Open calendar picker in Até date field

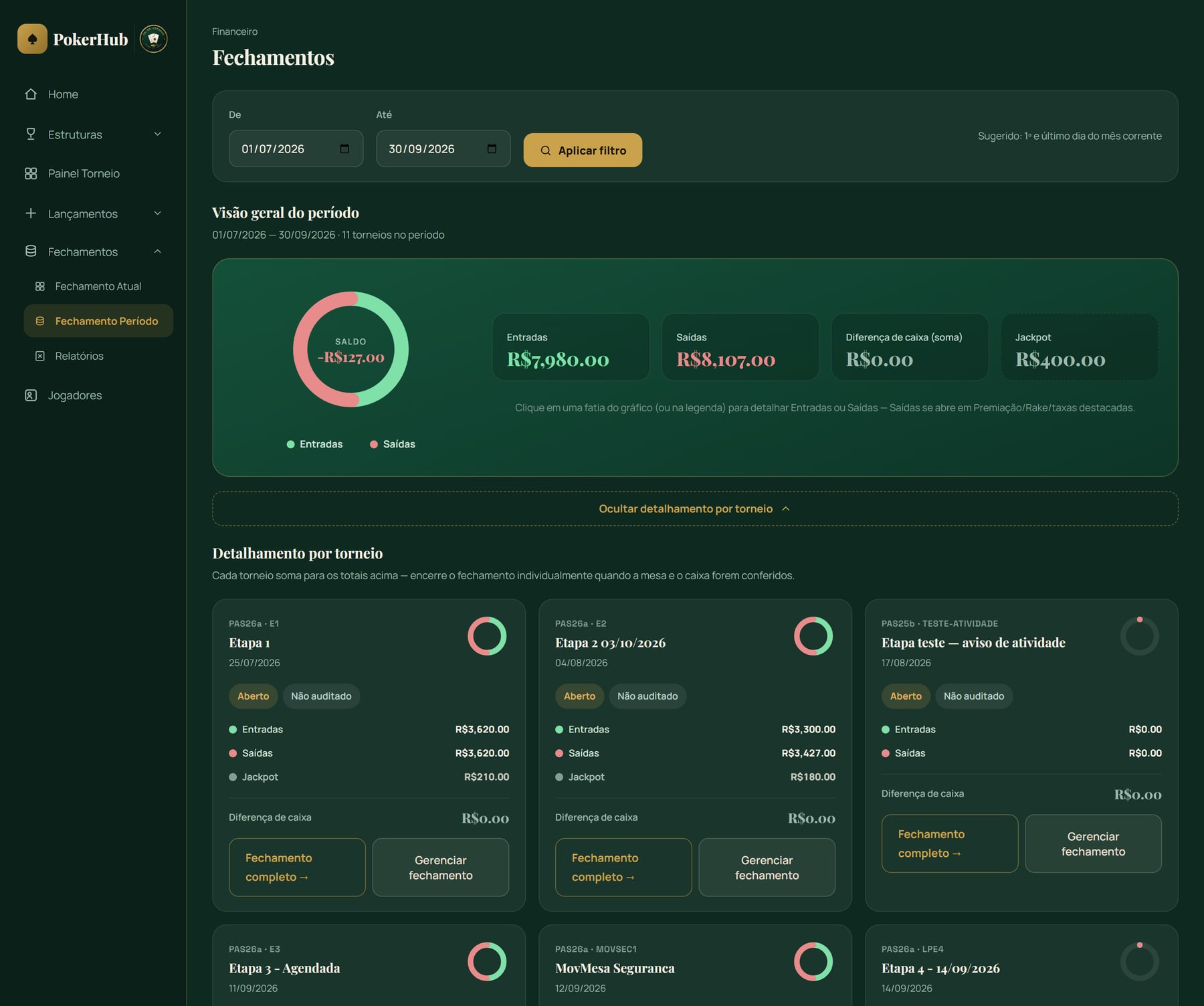tap(492, 148)
